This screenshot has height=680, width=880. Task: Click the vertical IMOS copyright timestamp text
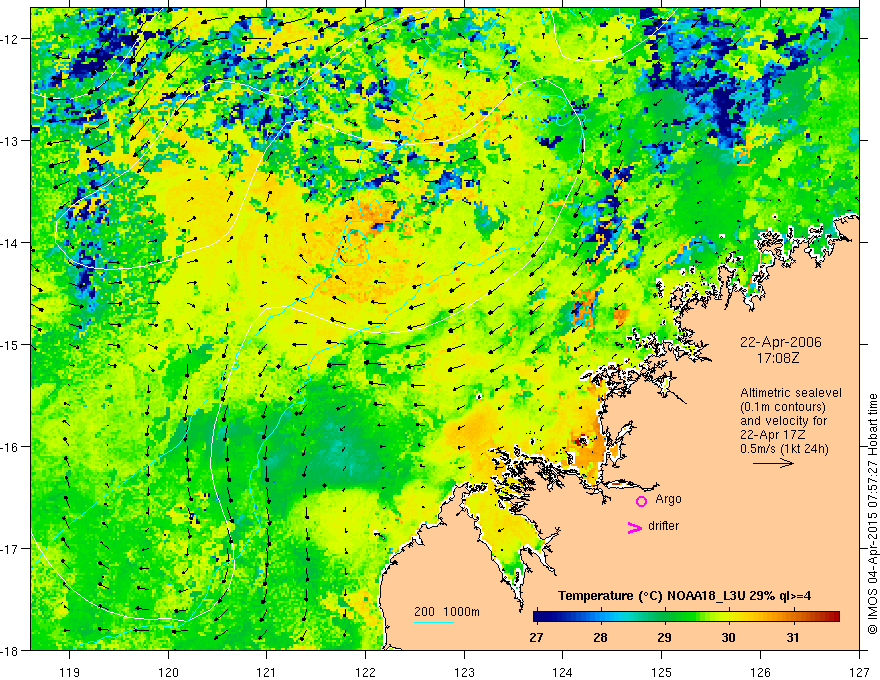tap(872, 514)
